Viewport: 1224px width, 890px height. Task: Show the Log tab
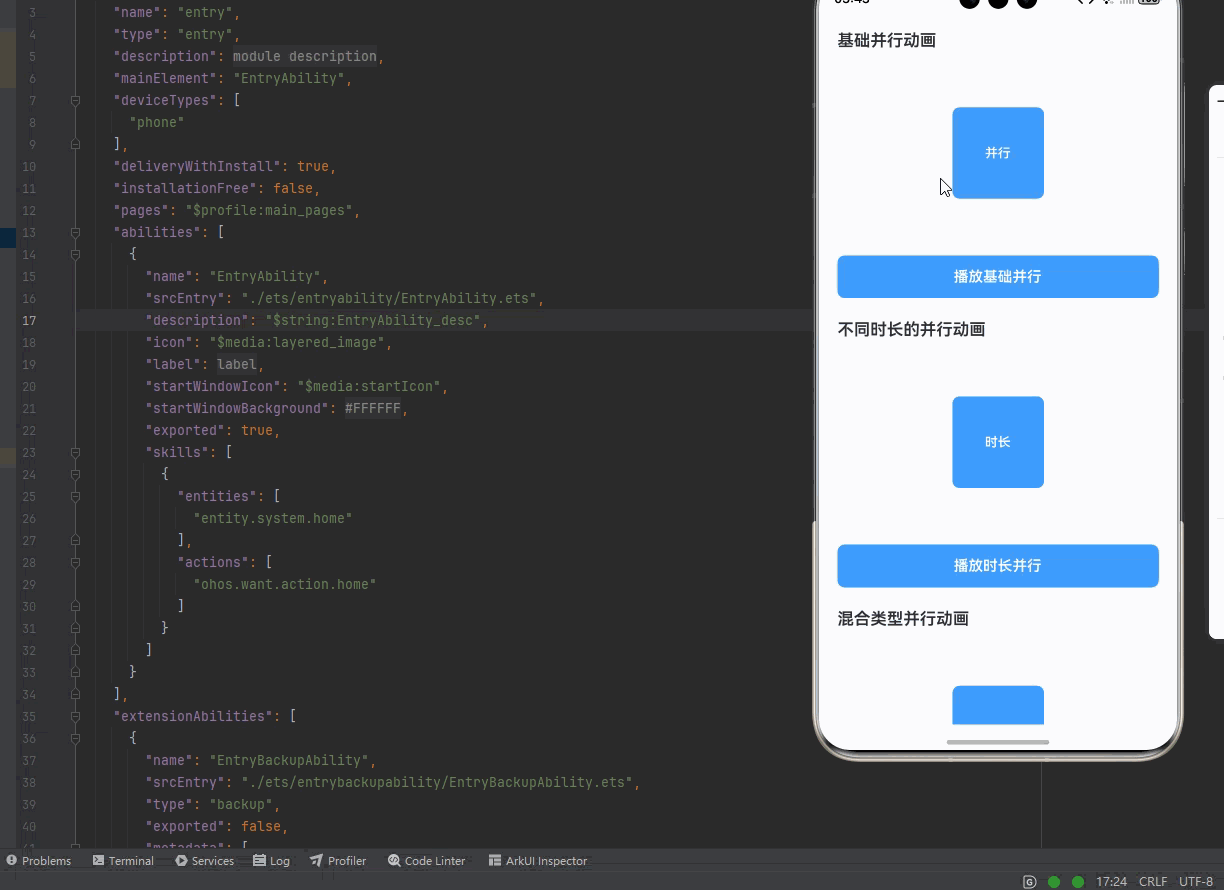[x=272, y=860]
